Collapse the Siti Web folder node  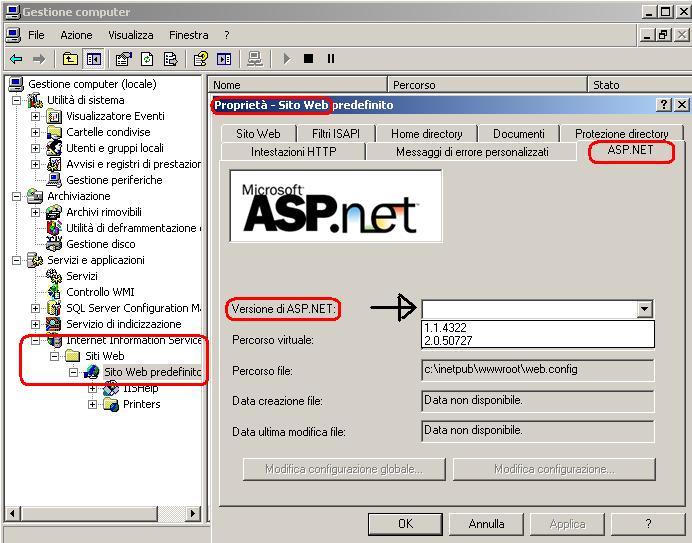(54, 356)
